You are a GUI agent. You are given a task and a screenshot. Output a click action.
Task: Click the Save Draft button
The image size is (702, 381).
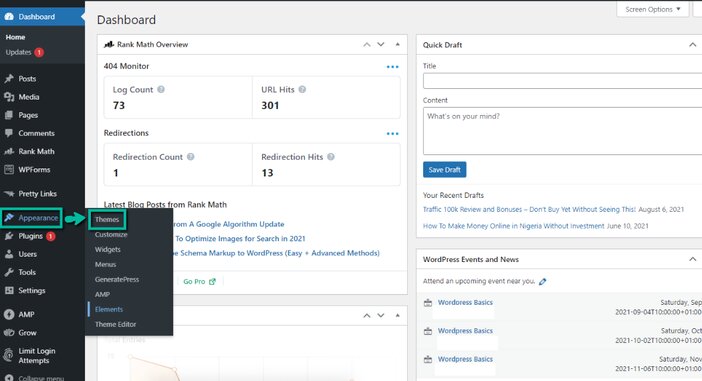click(445, 170)
